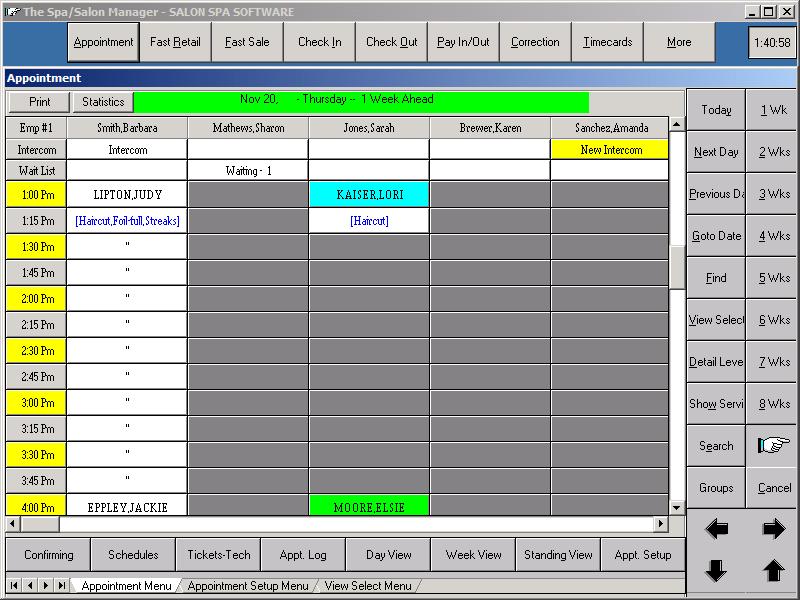Click the Statistics button
Viewport: 800px width, 600px height.
coord(103,102)
